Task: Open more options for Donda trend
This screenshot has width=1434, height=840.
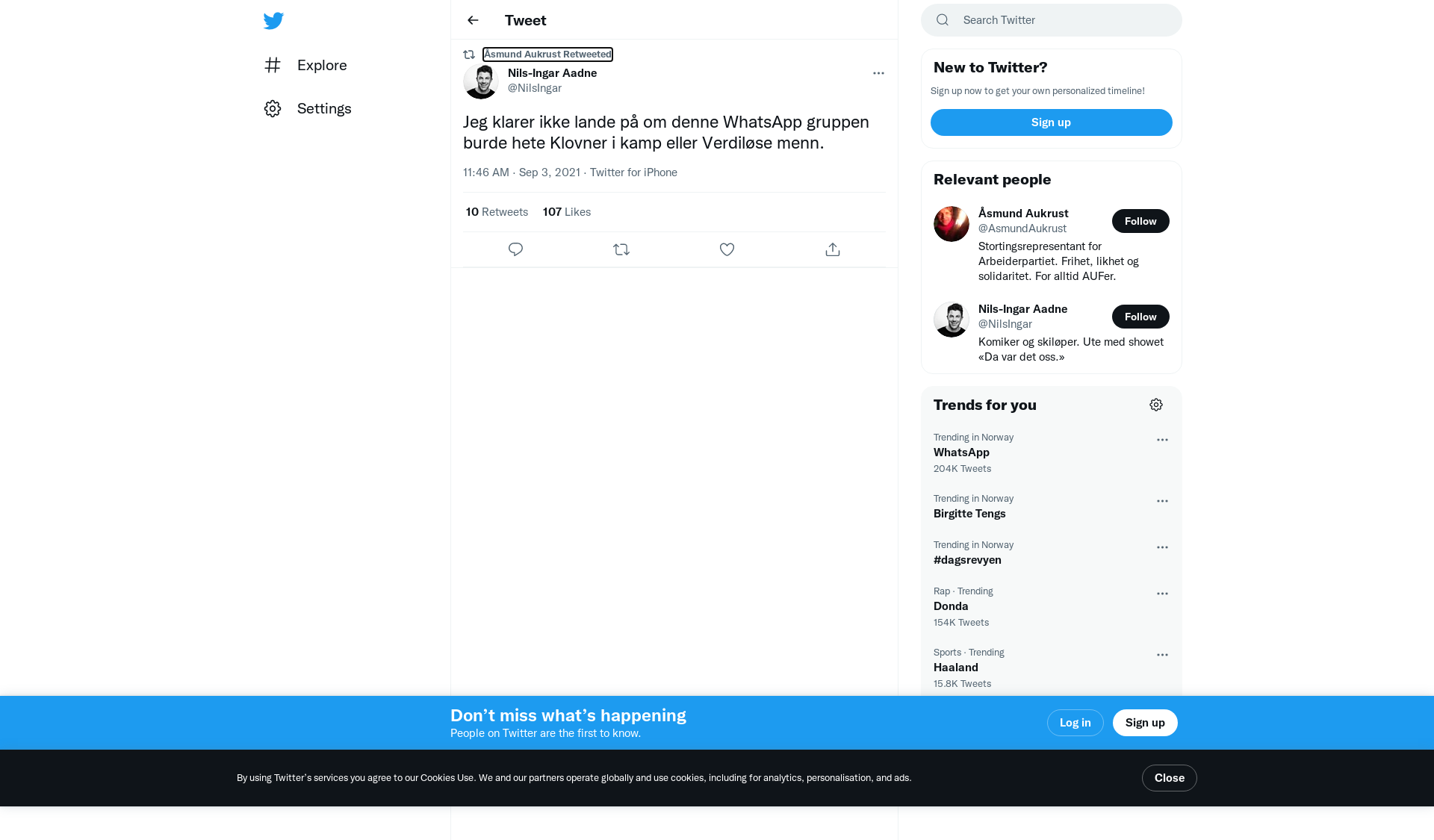Action: pos(1162,594)
